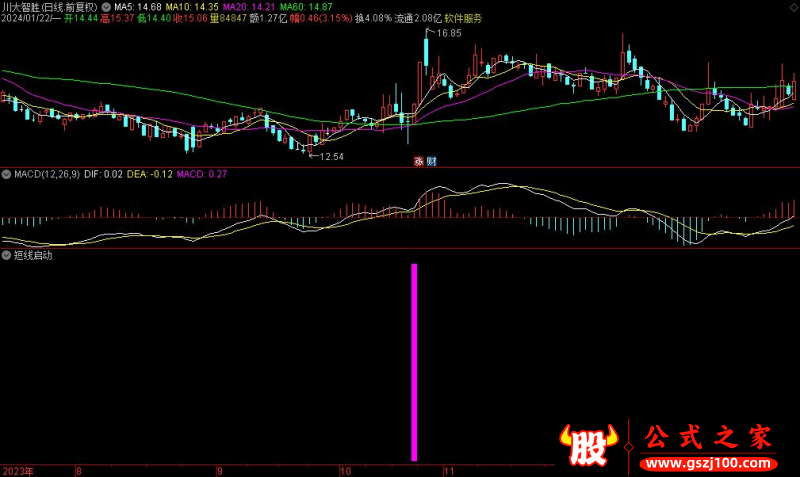The width and height of the screenshot is (800, 477).
Task: Click the magenta 短线启动 signal bar
Action: coord(414,362)
